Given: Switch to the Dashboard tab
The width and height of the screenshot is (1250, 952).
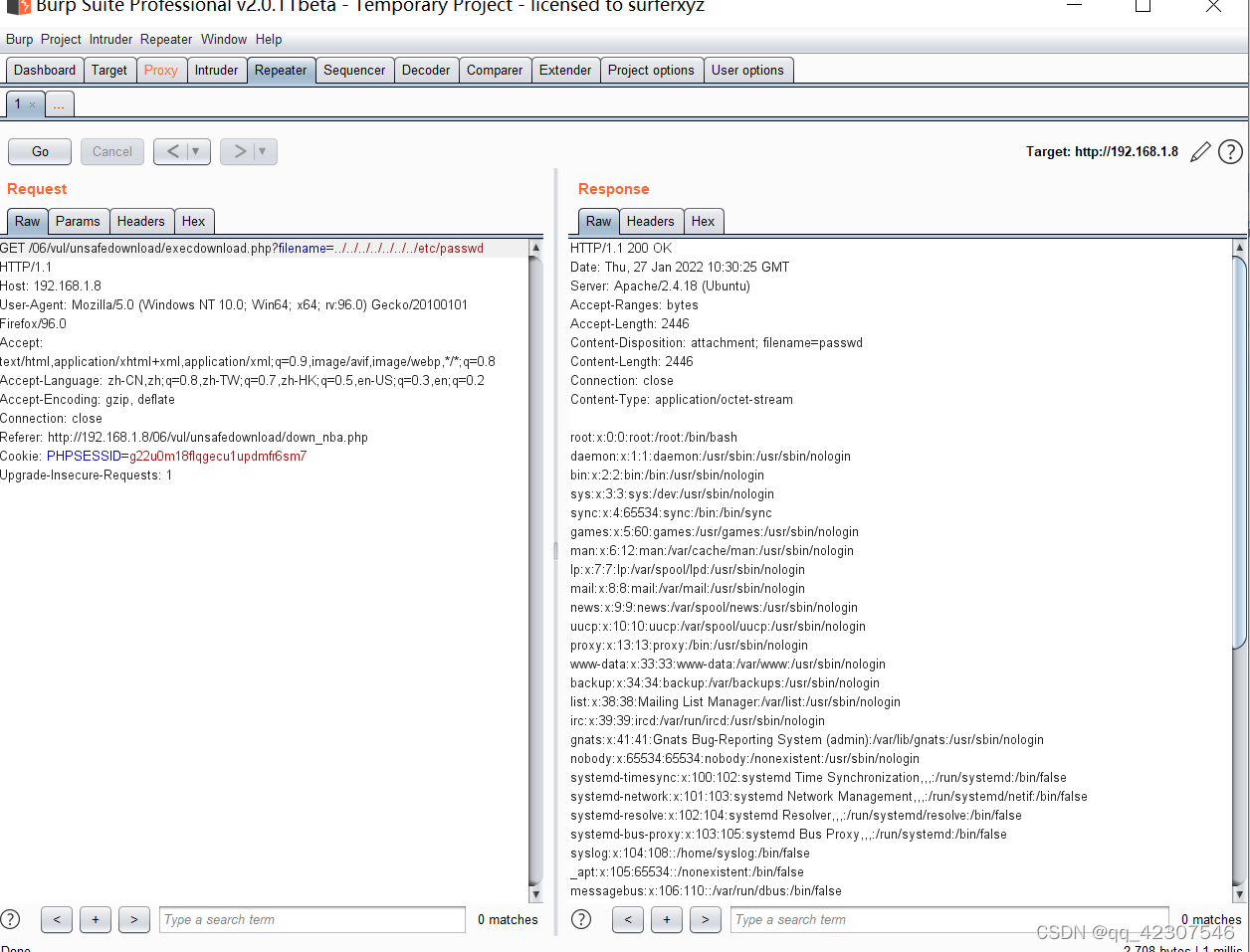Looking at the screenshot, I should coord(45,71).
